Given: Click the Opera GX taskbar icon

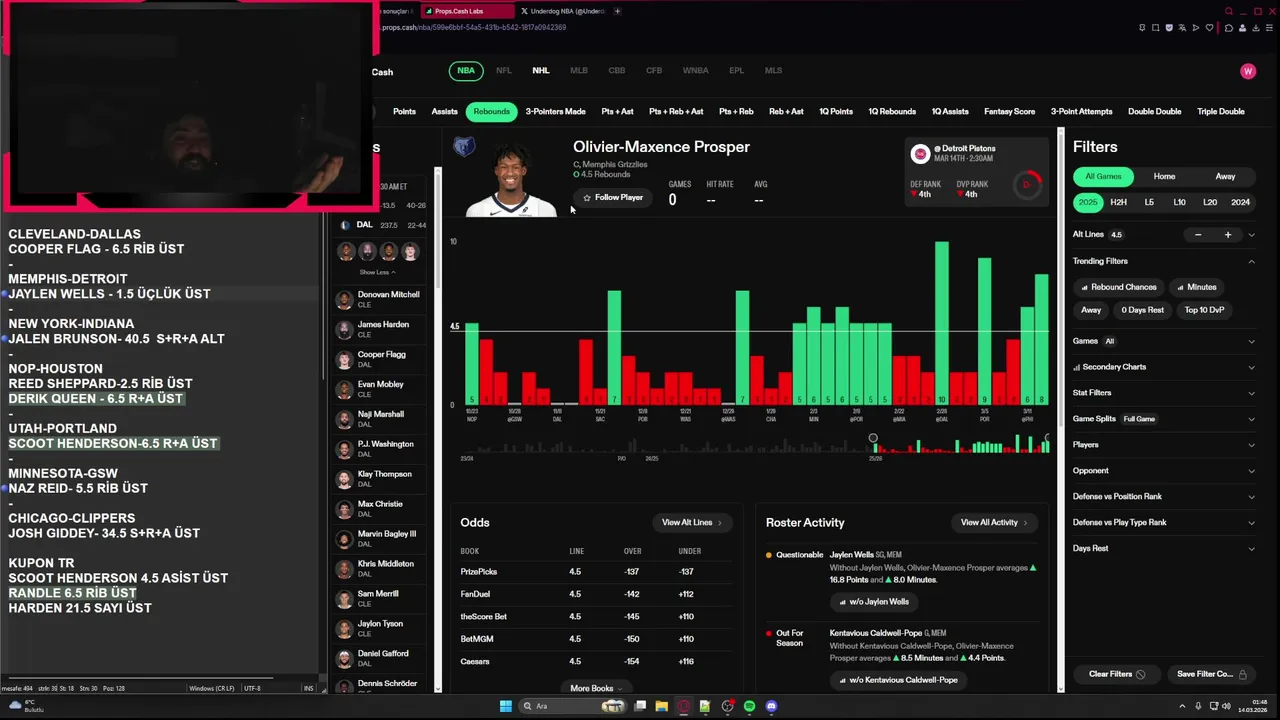Looking at the screenshot, I should [x=683, y=706].
